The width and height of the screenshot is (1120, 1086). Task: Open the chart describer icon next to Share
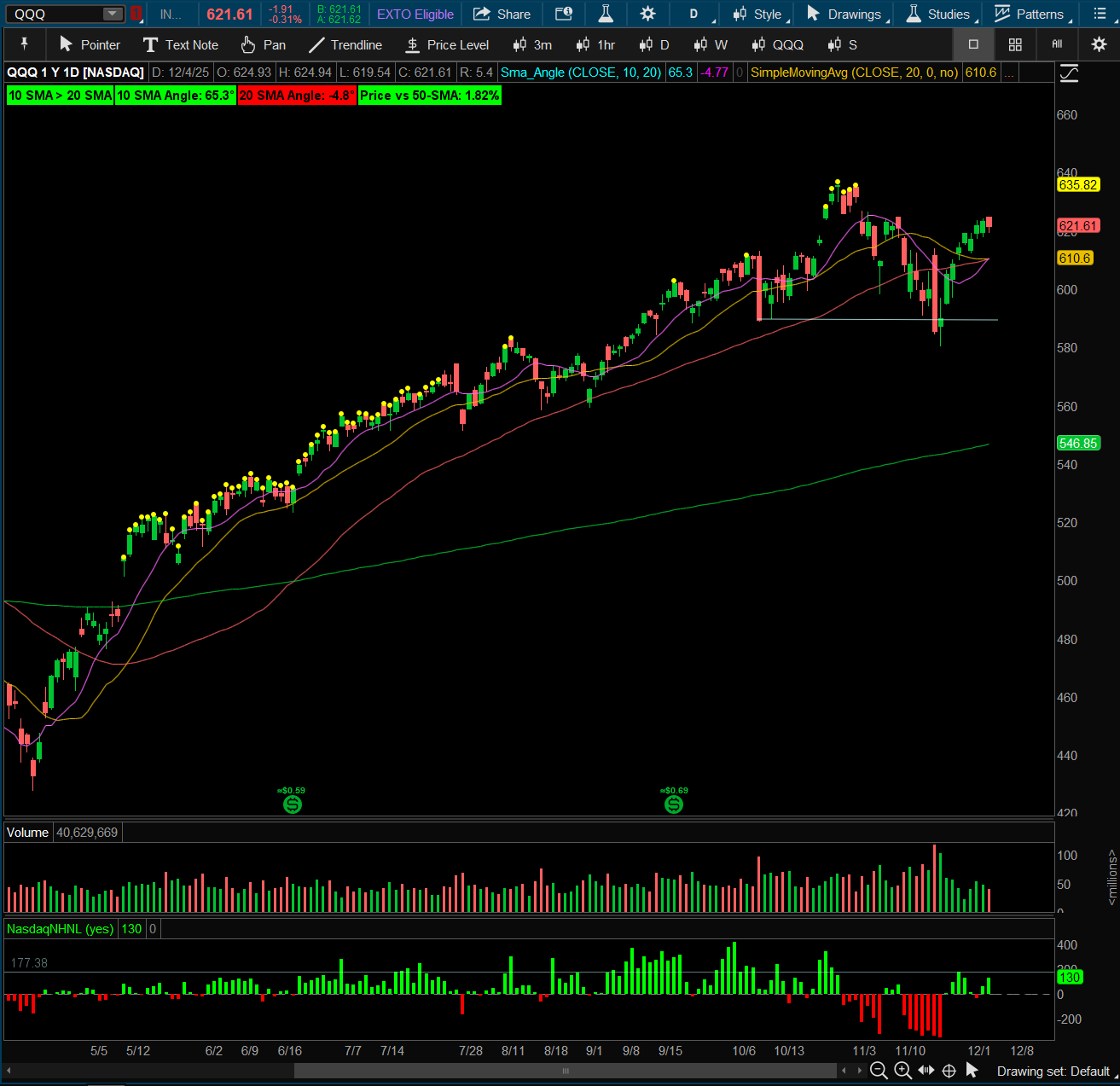pos(564,14)
